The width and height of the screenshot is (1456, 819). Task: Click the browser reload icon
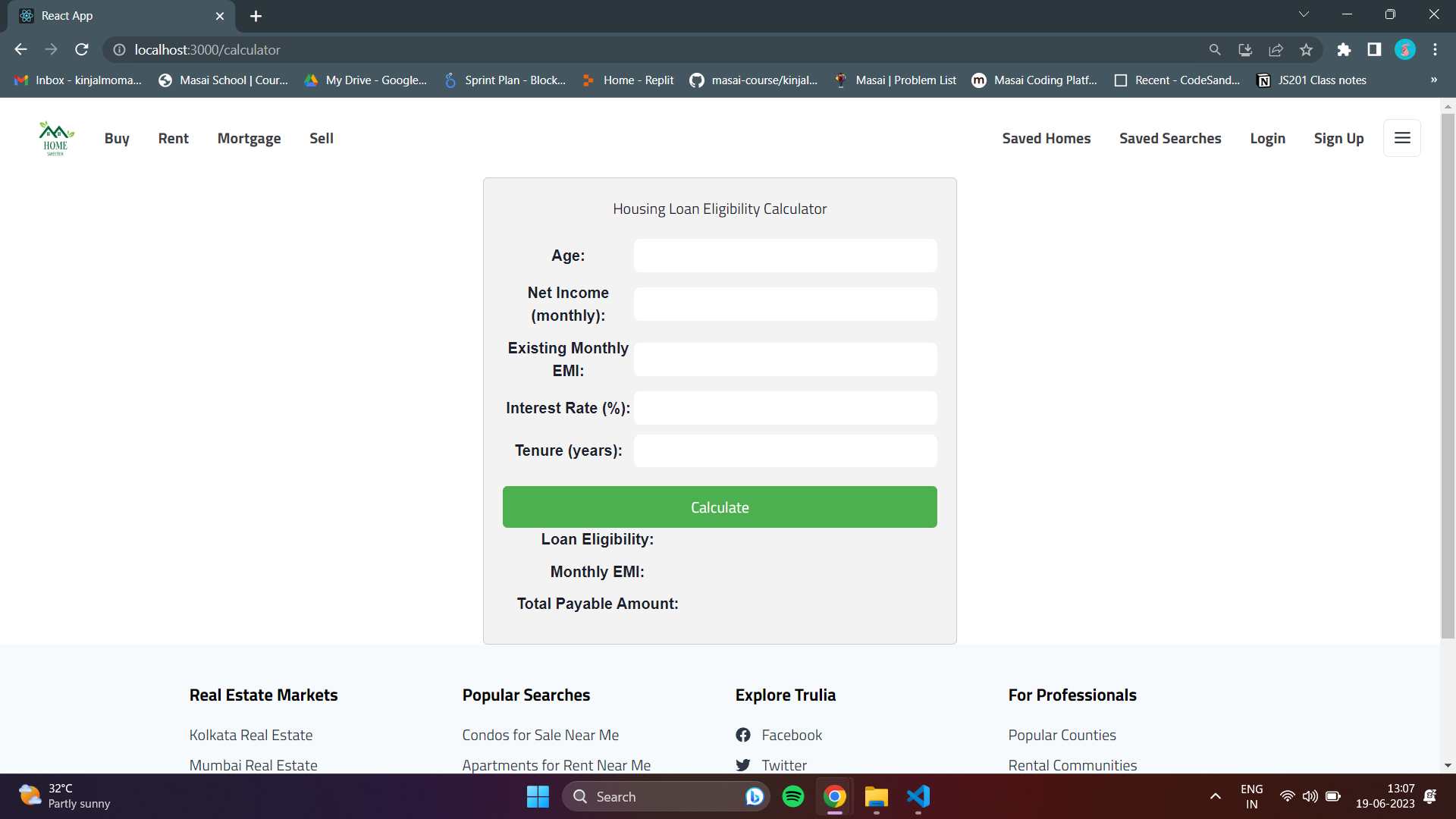pyautogui.click(x=82, y=50)
